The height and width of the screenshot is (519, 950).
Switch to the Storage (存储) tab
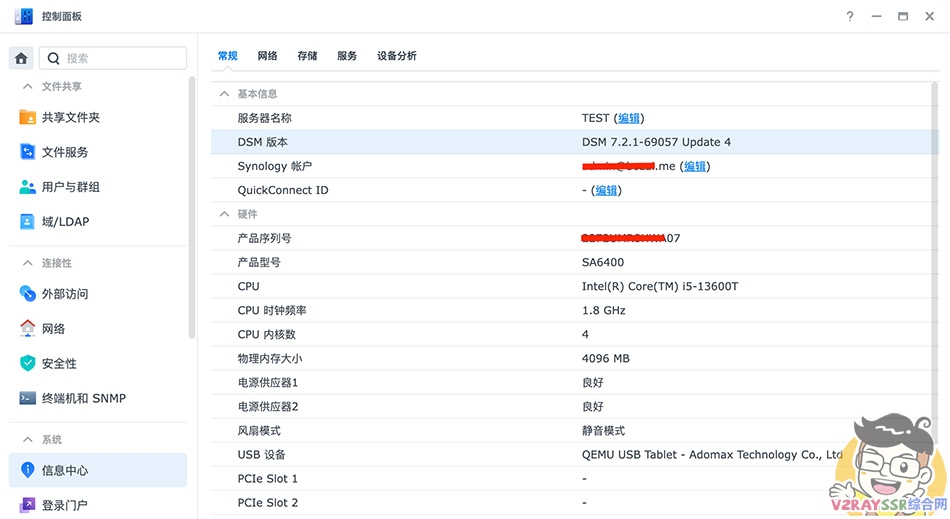(307, 56)
